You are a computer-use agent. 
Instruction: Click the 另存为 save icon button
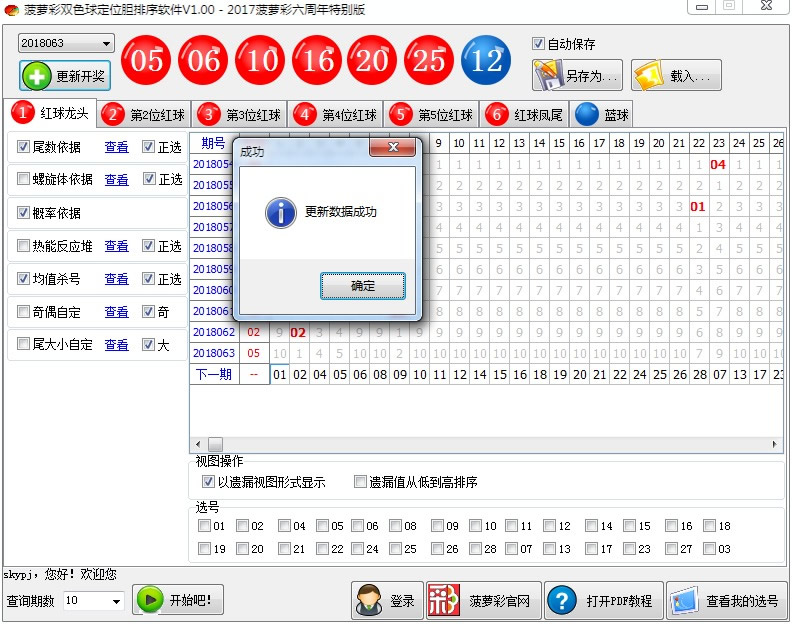click(577, 75)
